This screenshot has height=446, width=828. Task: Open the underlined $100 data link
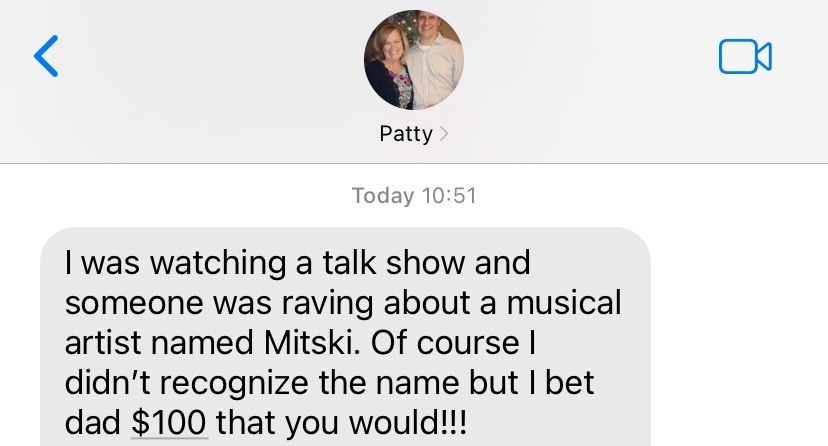point(168,422)
